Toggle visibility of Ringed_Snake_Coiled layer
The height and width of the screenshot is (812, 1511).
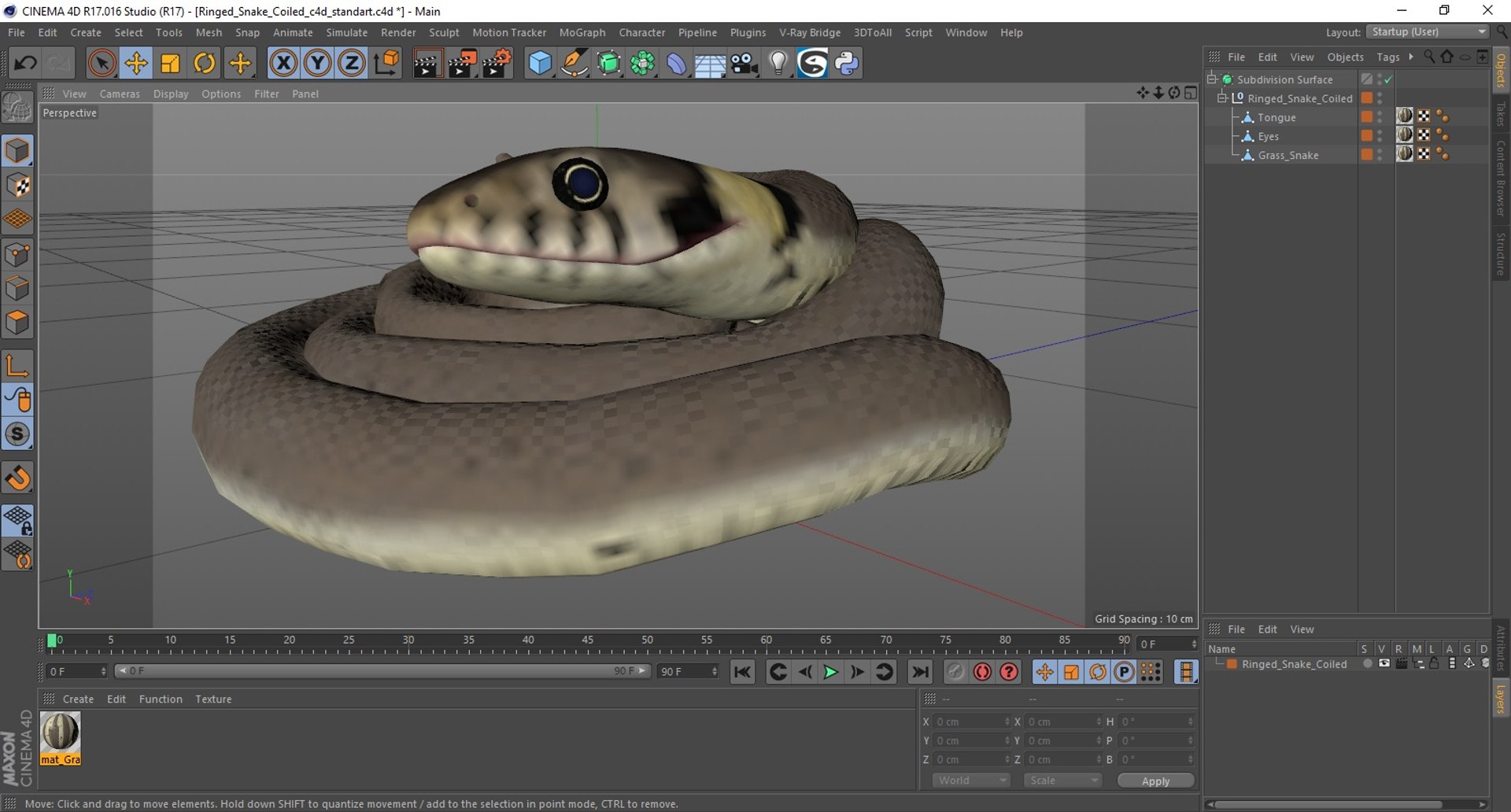(x=1384, y=664)
